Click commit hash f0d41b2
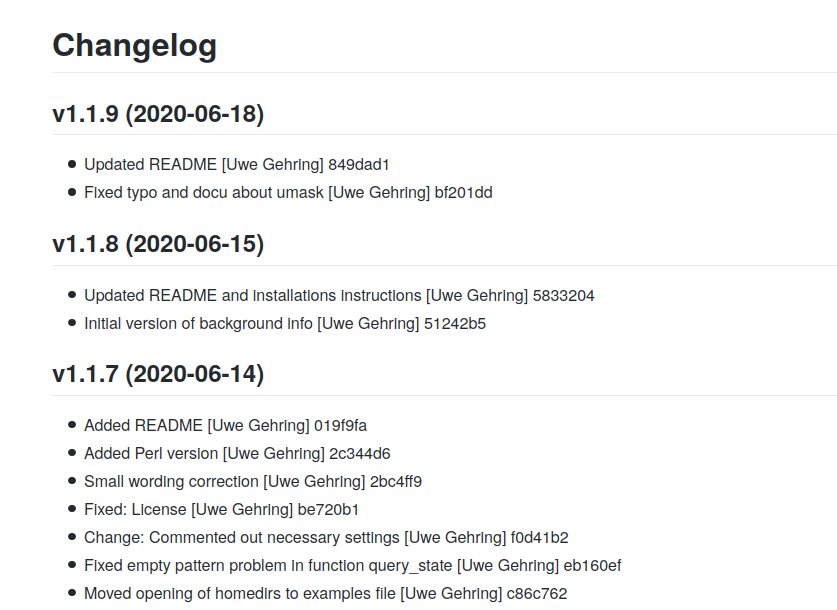 539,537
